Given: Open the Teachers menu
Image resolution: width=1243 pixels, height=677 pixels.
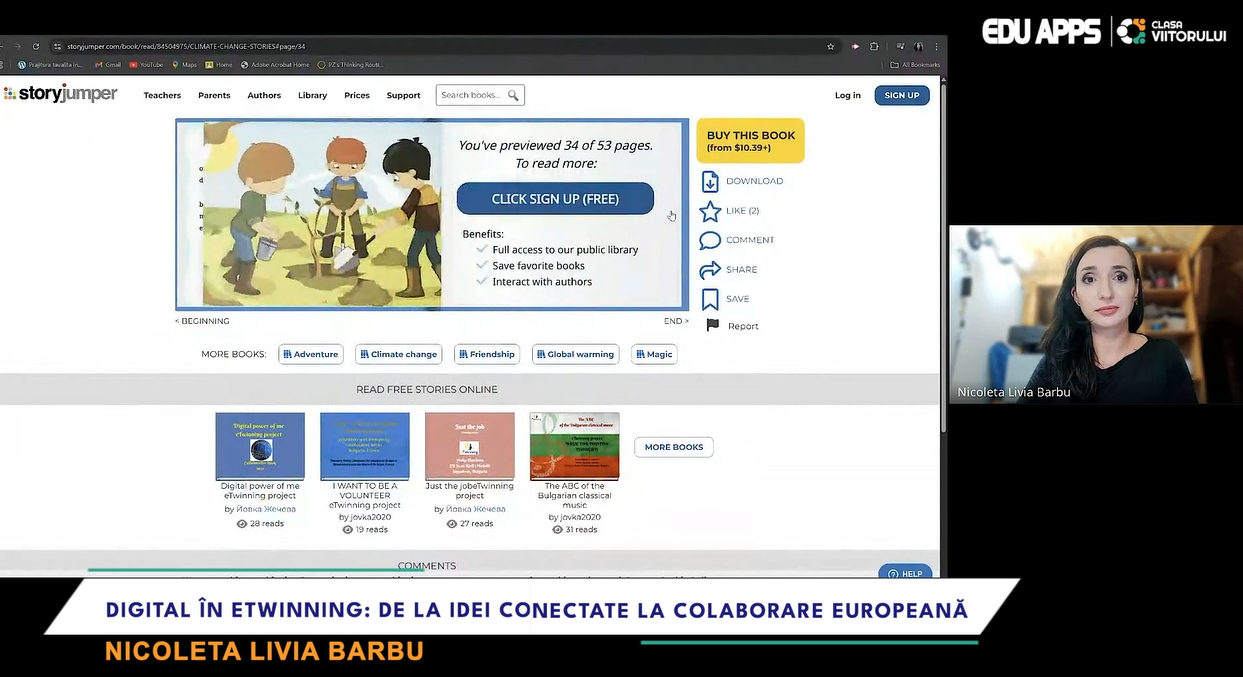Looking at the screenshot, I should tap(162, 95).
